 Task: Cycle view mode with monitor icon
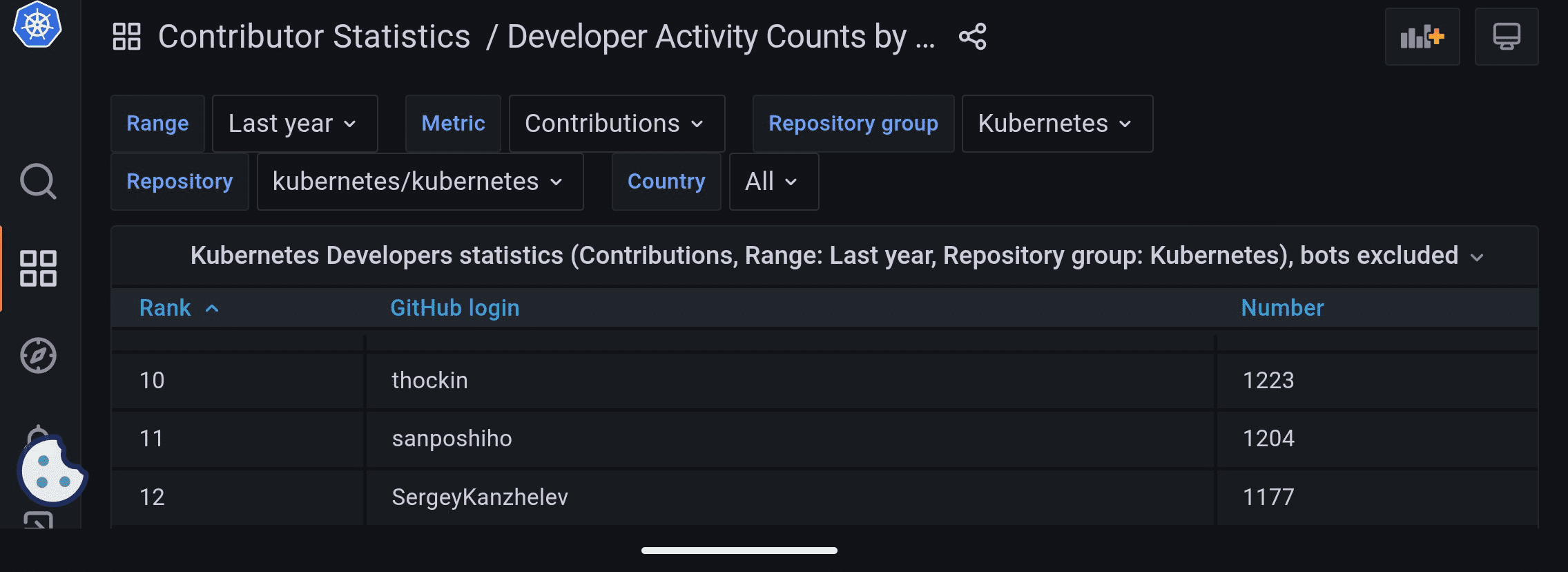click(1506, 37)
